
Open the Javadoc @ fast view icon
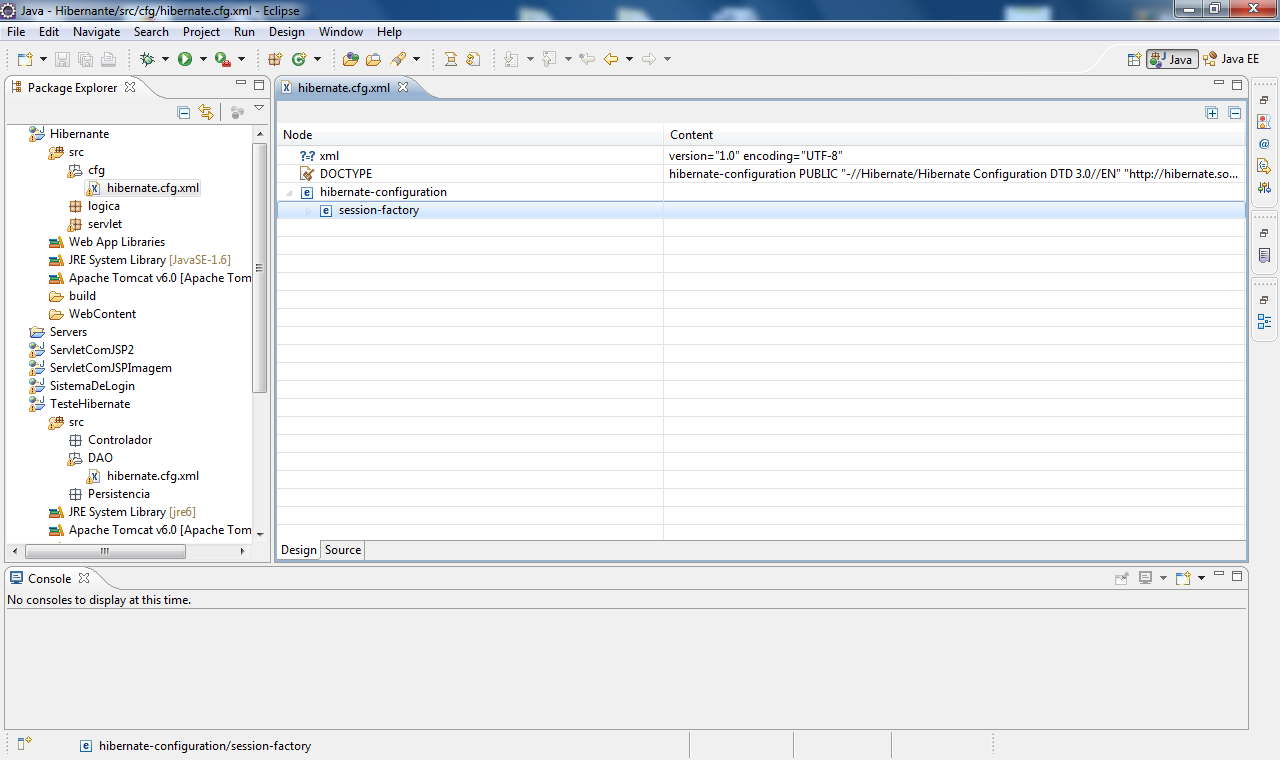[x=1264, y=143]
